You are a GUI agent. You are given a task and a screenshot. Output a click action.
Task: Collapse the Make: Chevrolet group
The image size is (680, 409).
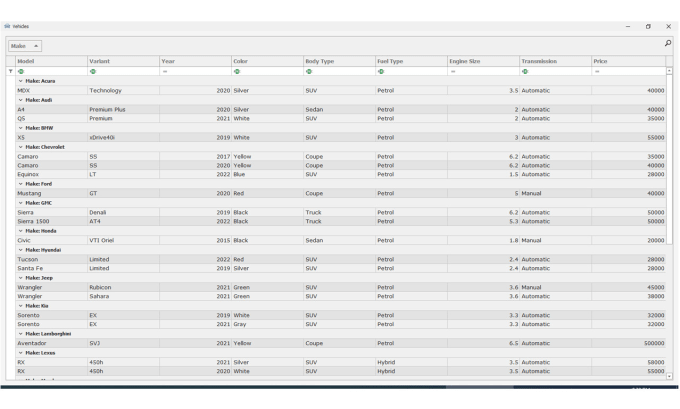(x=20, y=147)
